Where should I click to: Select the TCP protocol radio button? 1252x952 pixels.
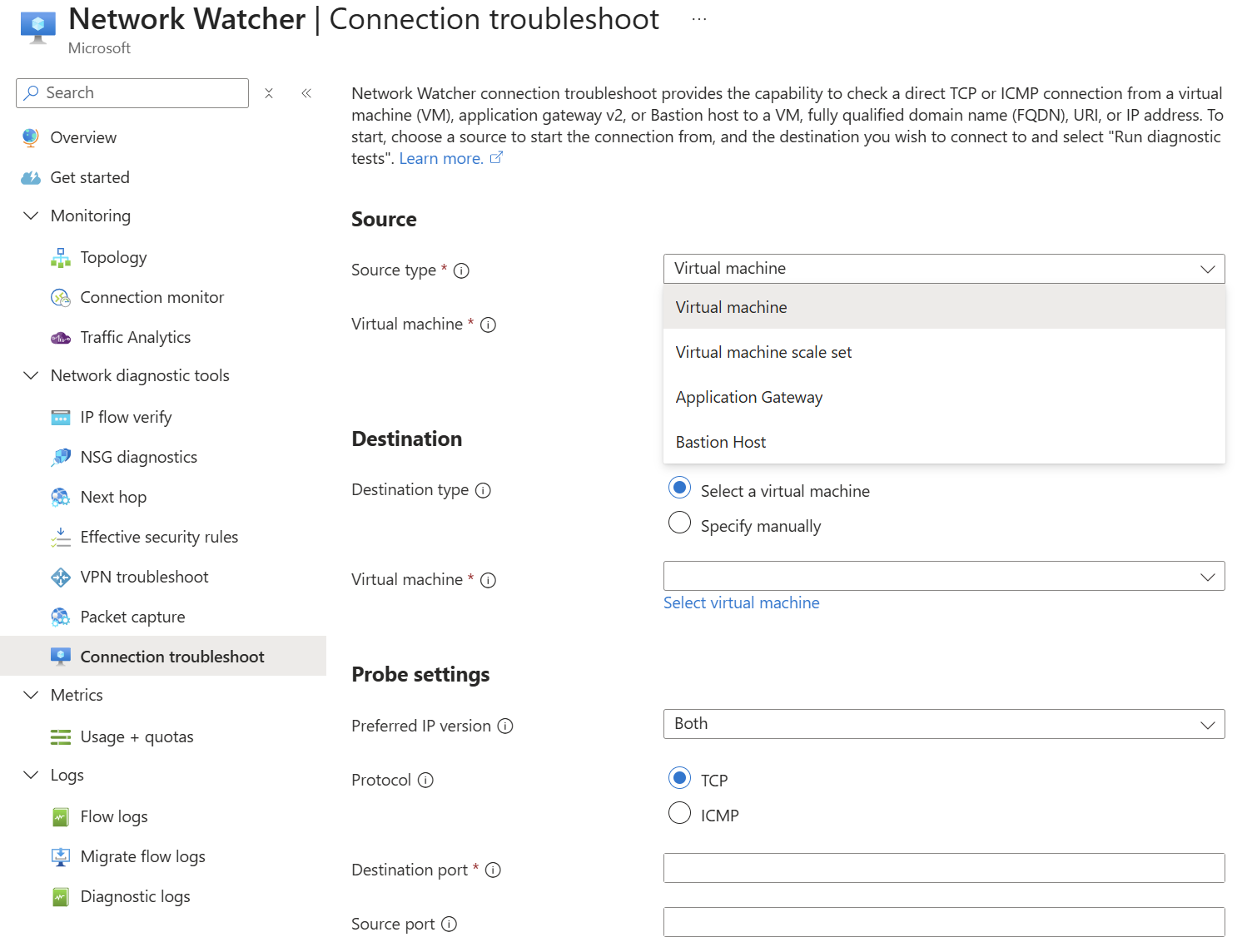[x=679, y=777]
